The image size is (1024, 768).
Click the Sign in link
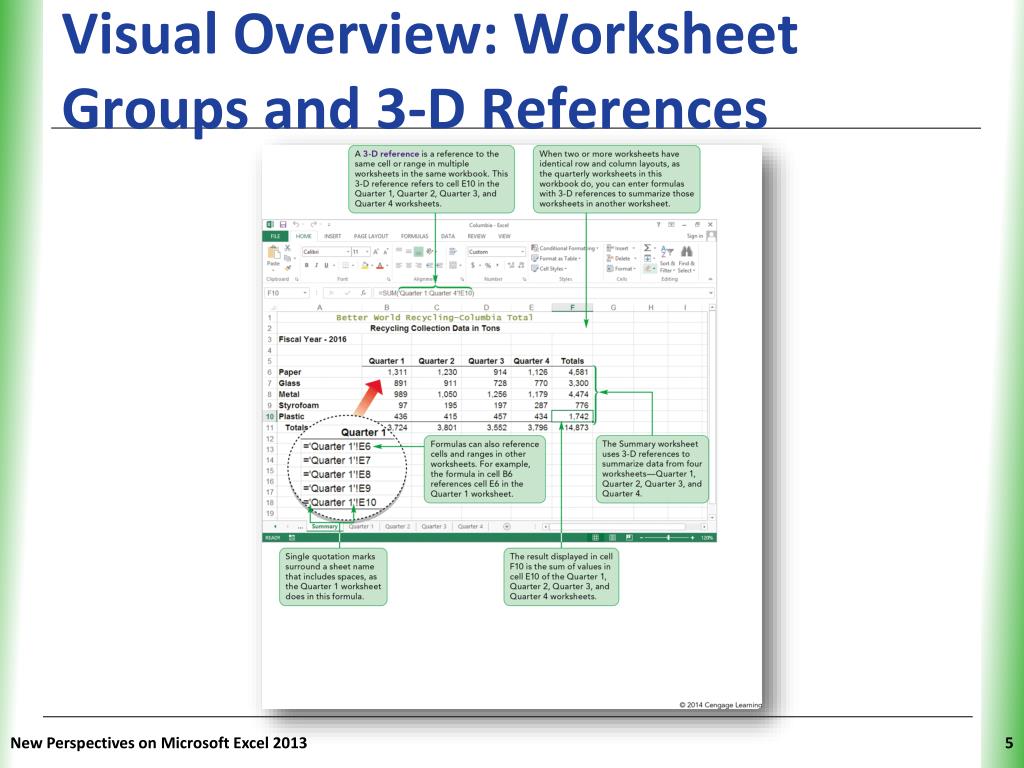pyautogui.click(x=695, y=236)
